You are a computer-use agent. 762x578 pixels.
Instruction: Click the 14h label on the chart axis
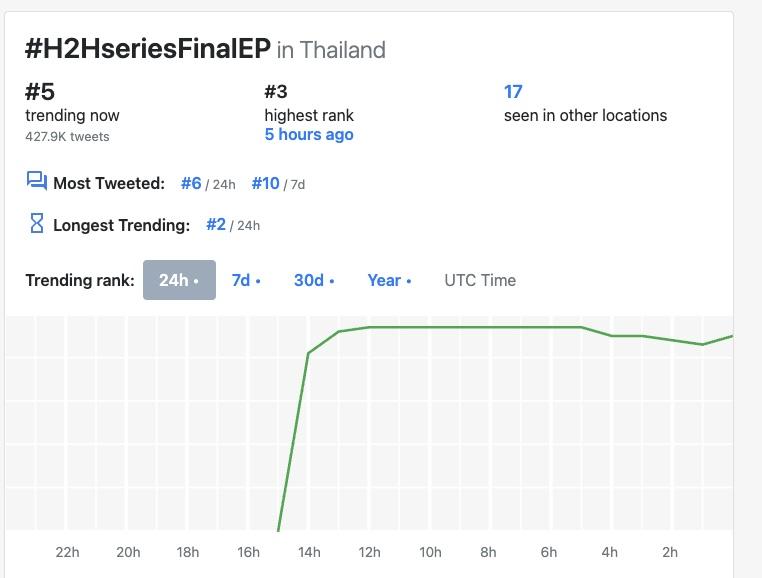pyautogui.click(x=309, y=552)
